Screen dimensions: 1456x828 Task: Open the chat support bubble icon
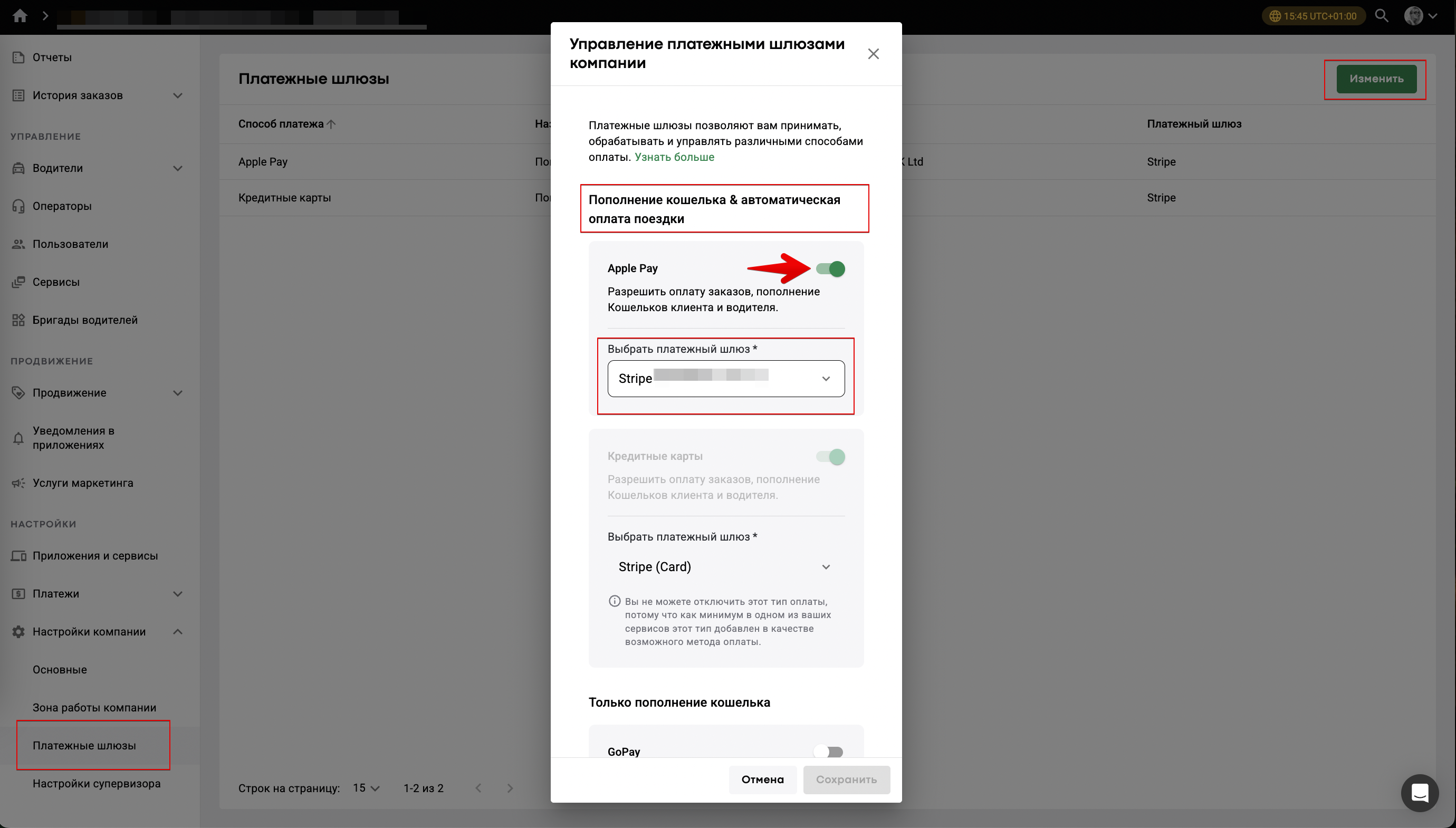click(x=1420, y=793)
